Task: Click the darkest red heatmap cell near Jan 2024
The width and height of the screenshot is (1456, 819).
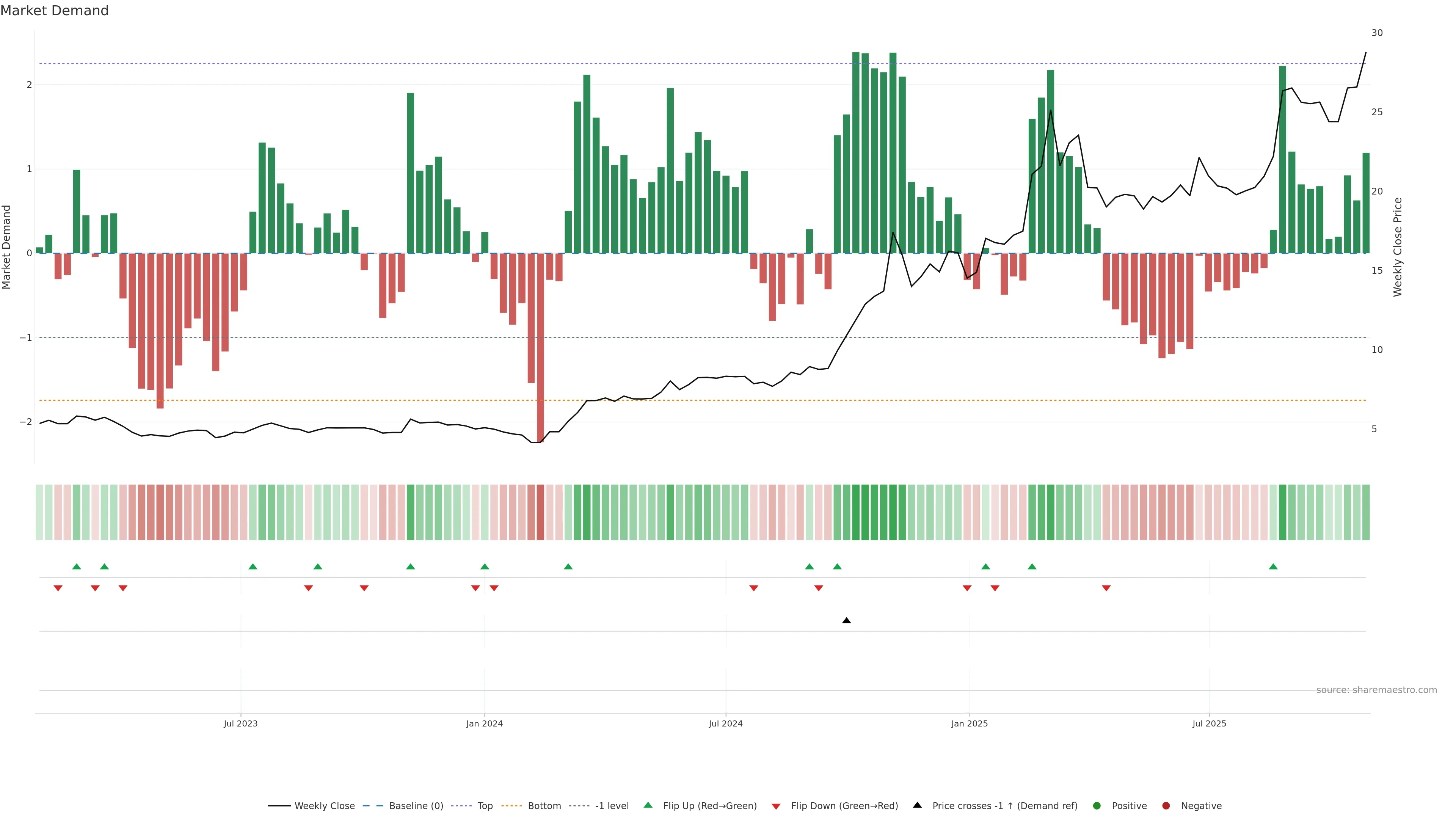Action: [x=540, y=512]
